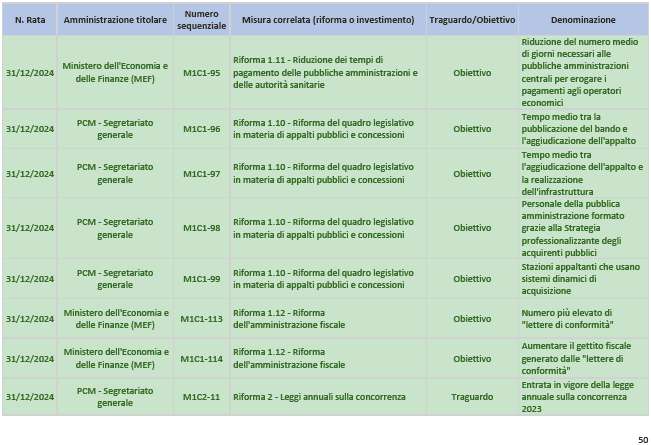Select the M1C1-99 sequence number cell

click(x=201, y=279)
